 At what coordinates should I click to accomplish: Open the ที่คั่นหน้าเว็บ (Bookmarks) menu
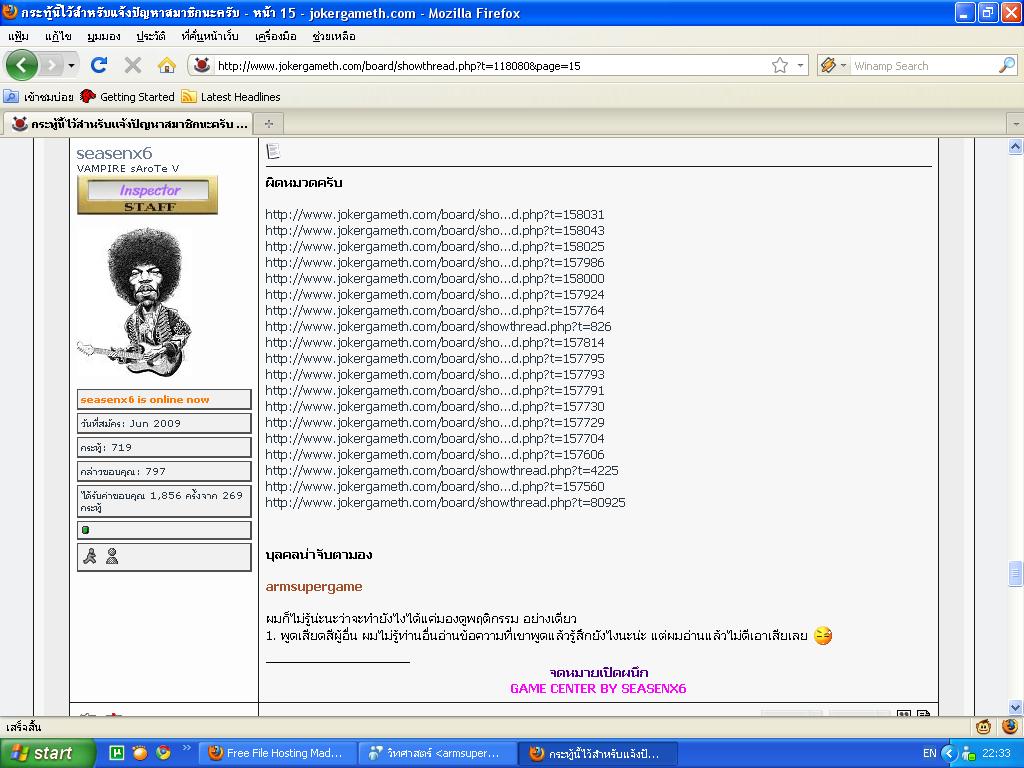coord(210,37)
